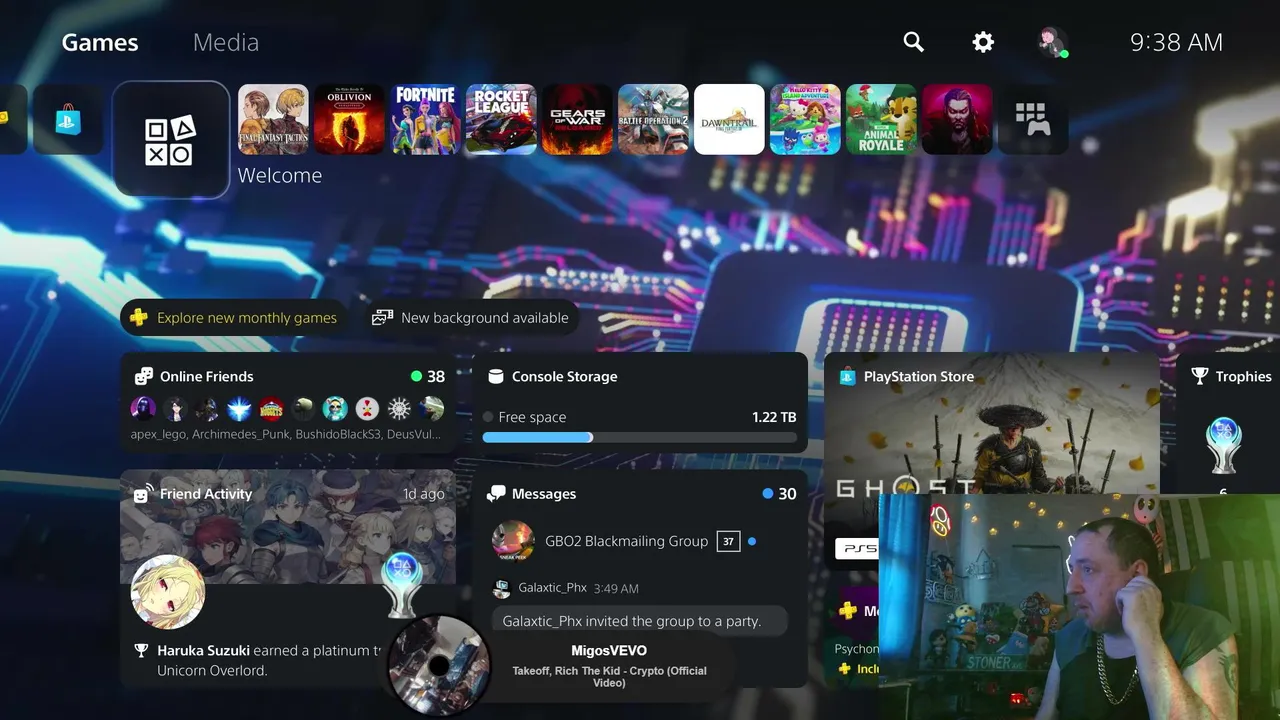Click Haruka Suzuki's profile avatar
Viewport: 1280px width, 720px height.
[168, 592]
